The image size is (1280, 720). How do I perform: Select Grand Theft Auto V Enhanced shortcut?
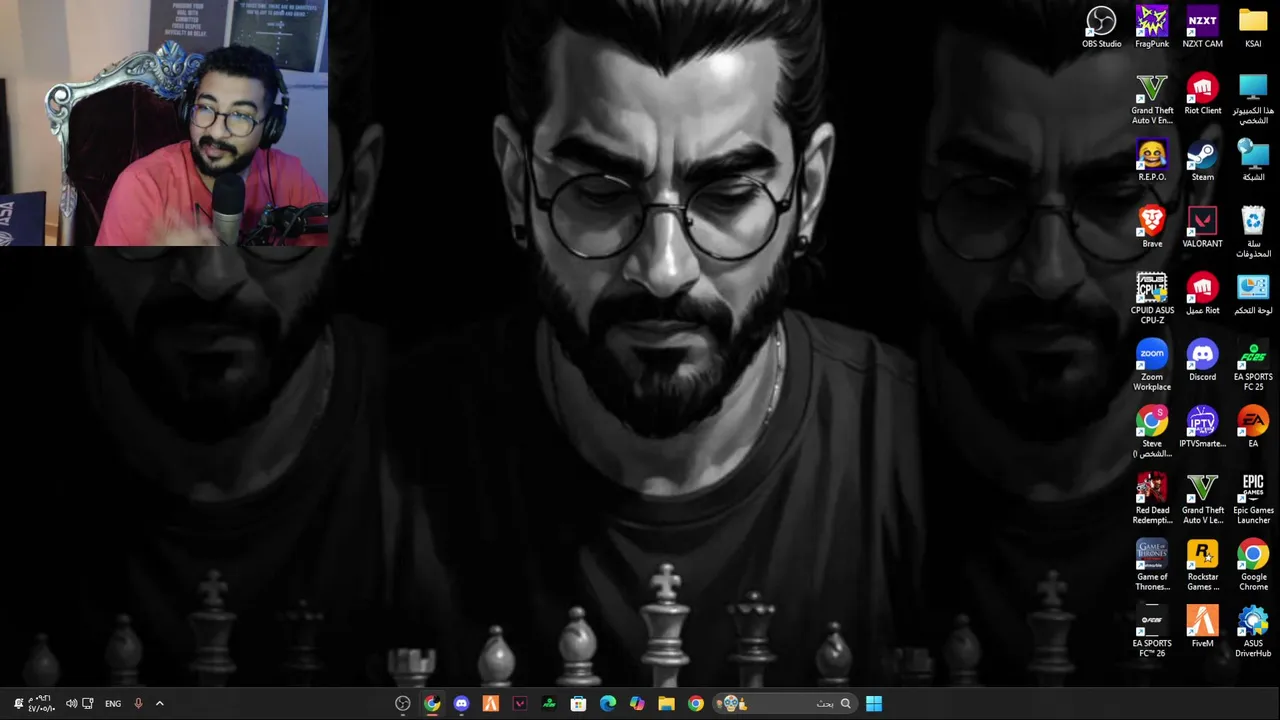(1152, 99)
